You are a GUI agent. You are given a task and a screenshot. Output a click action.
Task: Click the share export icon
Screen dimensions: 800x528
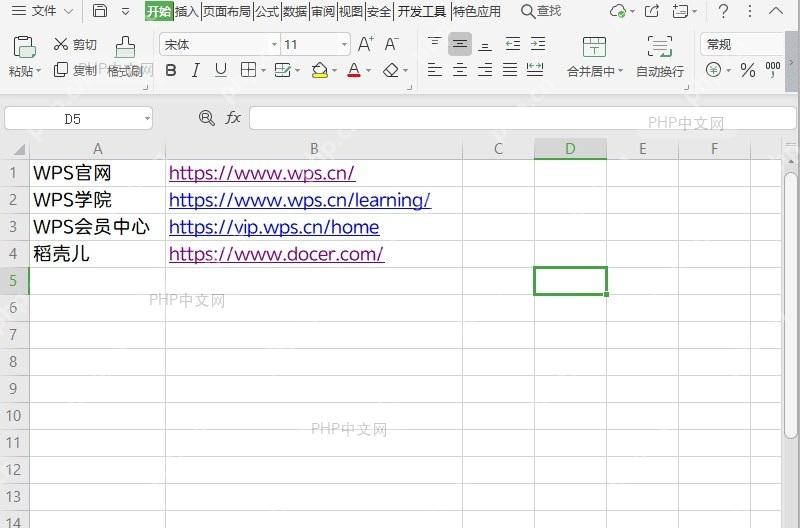[652, 11]
